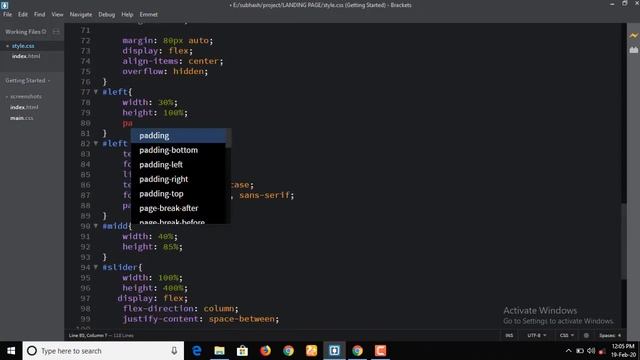The height and width of the screenshot is (360, 640).
Task: Choose 'padding-right' from code hints
Action: pos(178,179)
